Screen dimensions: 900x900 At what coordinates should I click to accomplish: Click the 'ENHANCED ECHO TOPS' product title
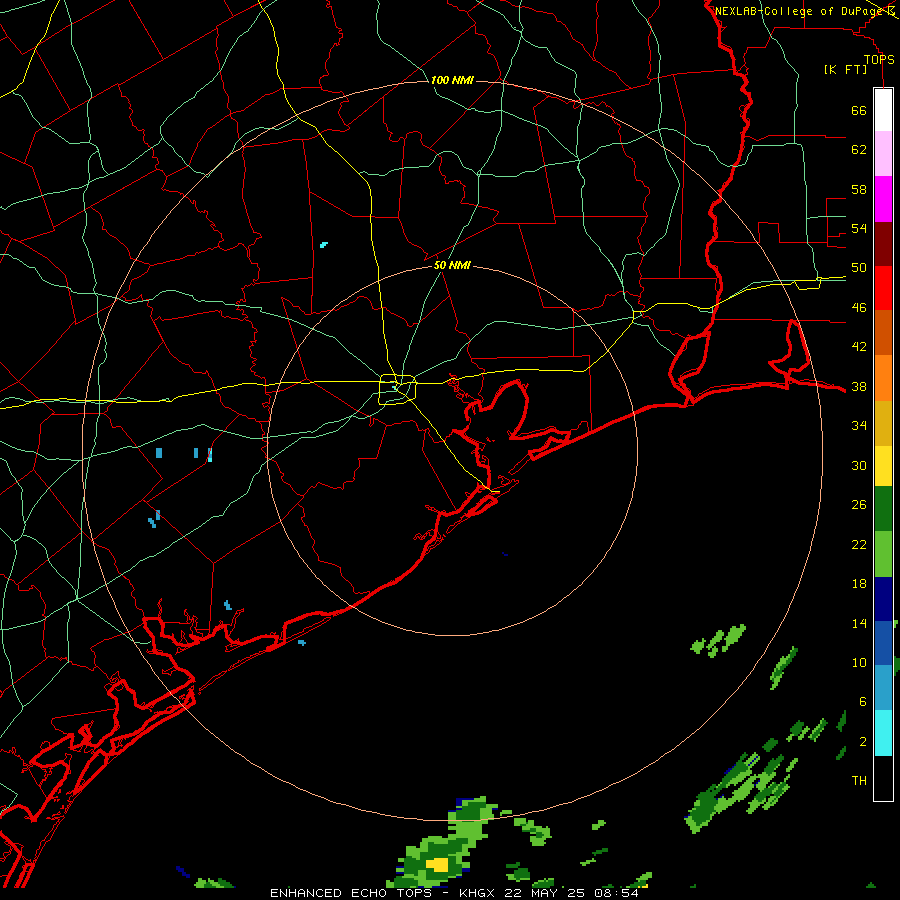pyautogui.click(x=351, y=893)
